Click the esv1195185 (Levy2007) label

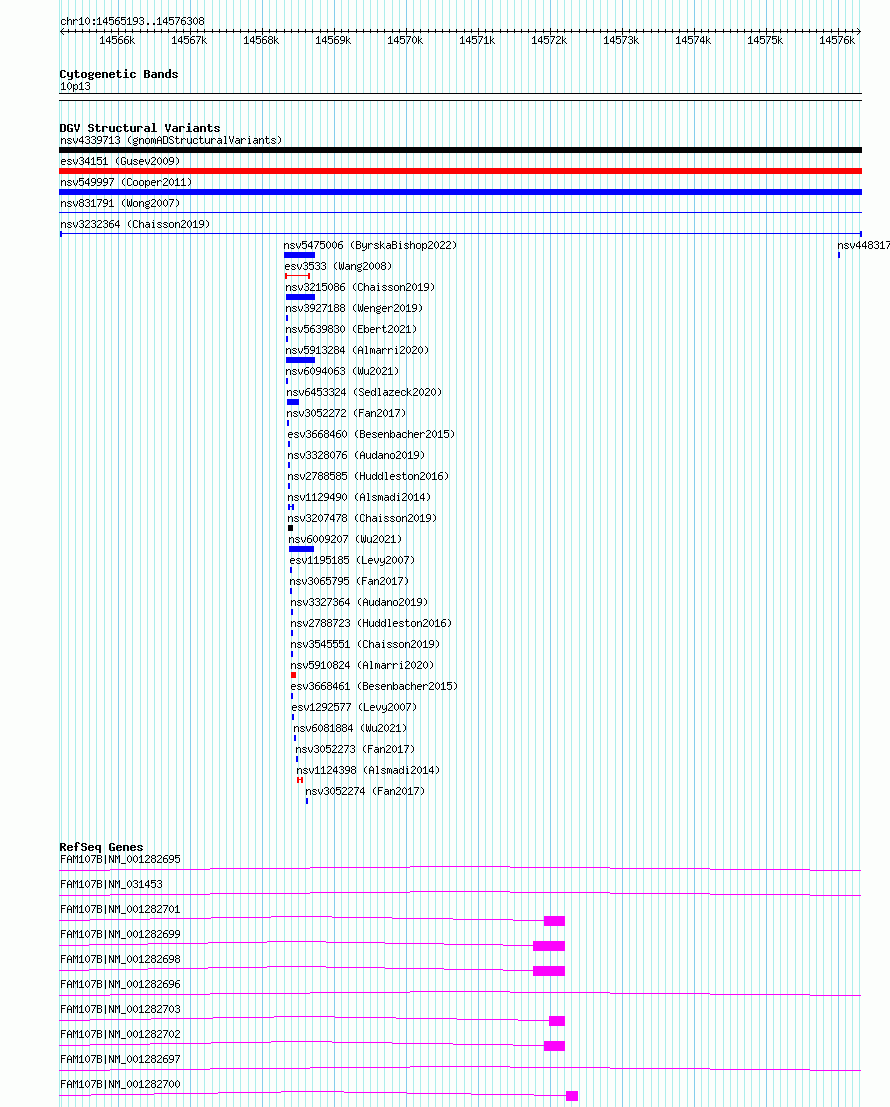click(x=352, y=561)
